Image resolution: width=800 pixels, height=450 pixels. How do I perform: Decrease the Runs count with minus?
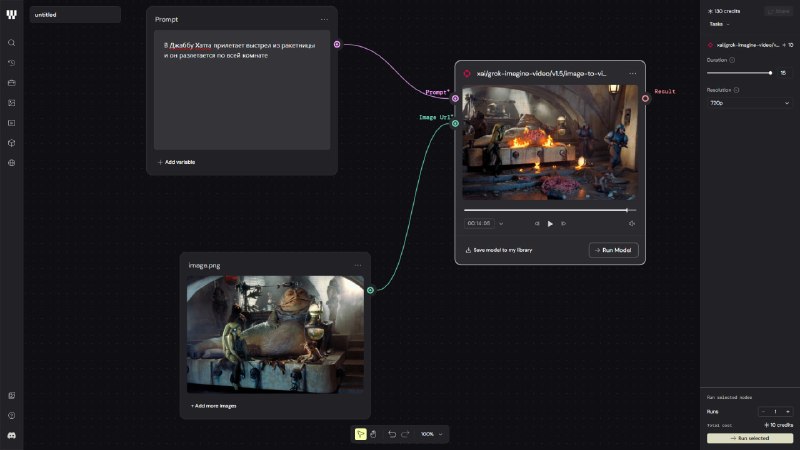coord(764,412)
